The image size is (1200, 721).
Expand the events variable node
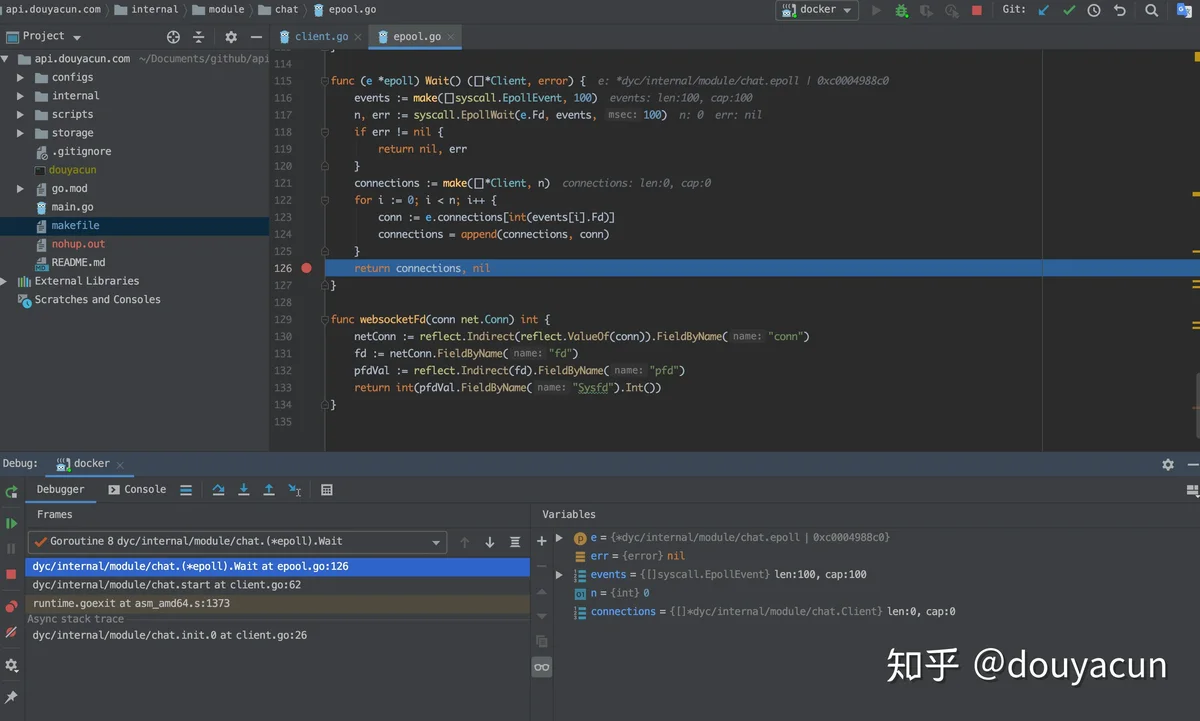click(559, 575)
